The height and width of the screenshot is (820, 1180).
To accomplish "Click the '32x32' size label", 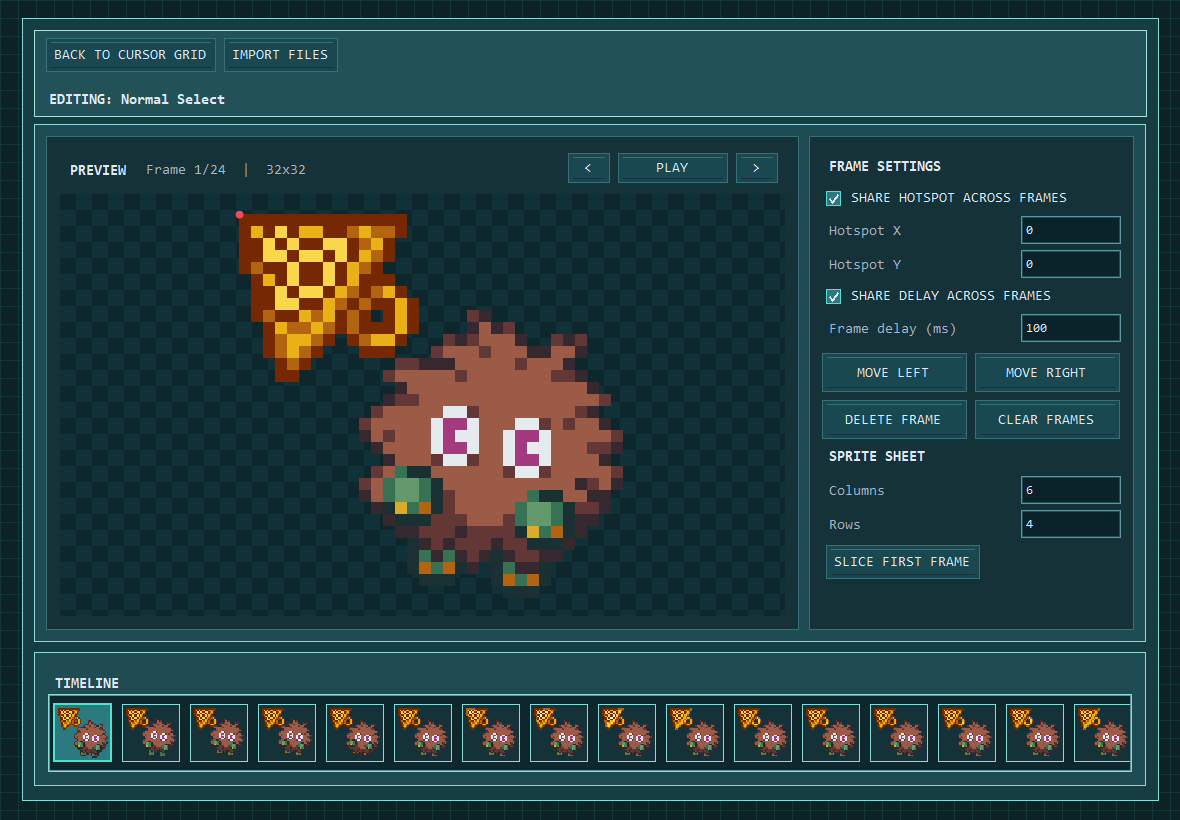I will click(286, 170).
